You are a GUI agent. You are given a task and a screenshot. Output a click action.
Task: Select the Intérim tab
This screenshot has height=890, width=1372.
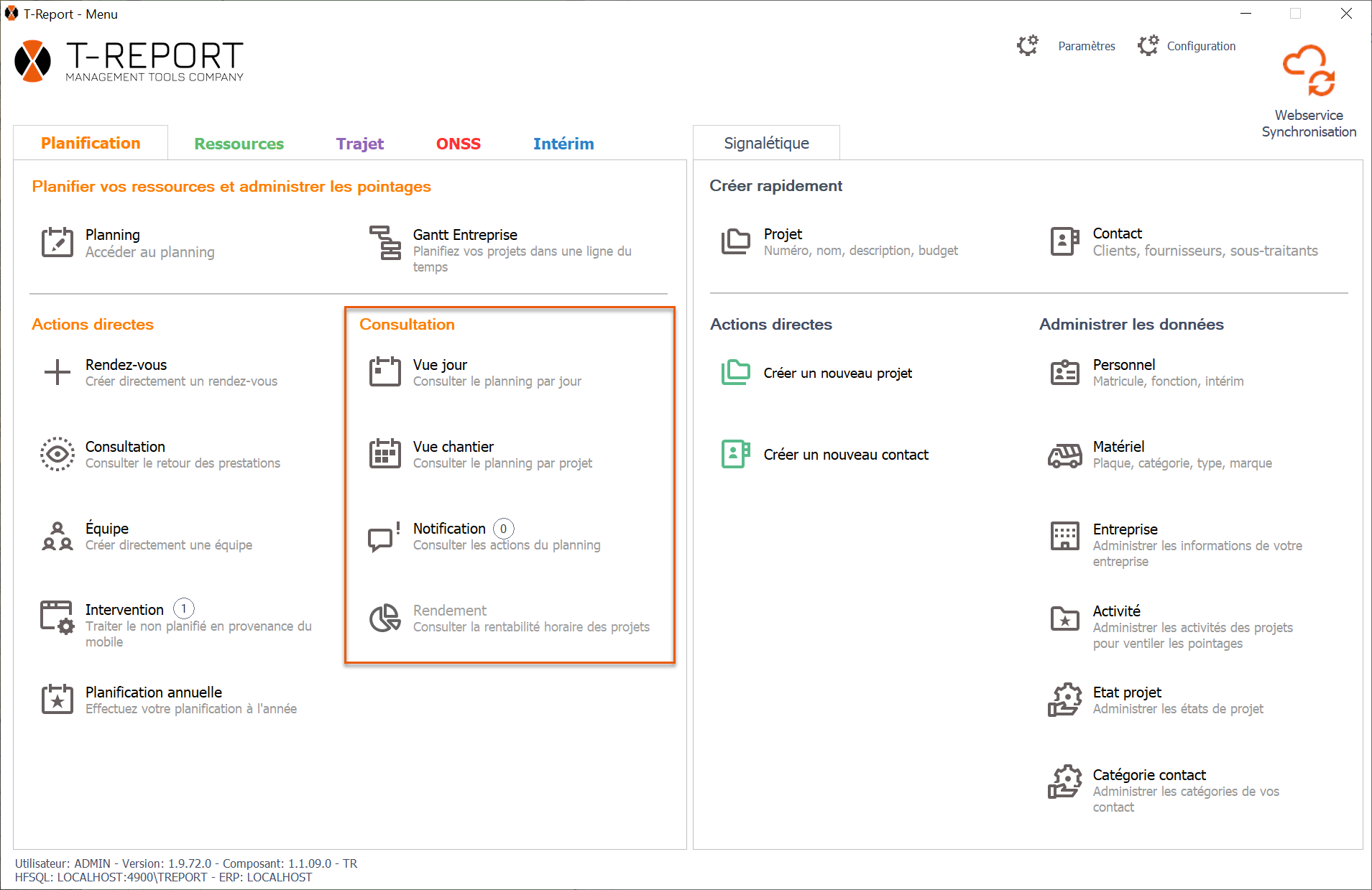pos(563,144)
